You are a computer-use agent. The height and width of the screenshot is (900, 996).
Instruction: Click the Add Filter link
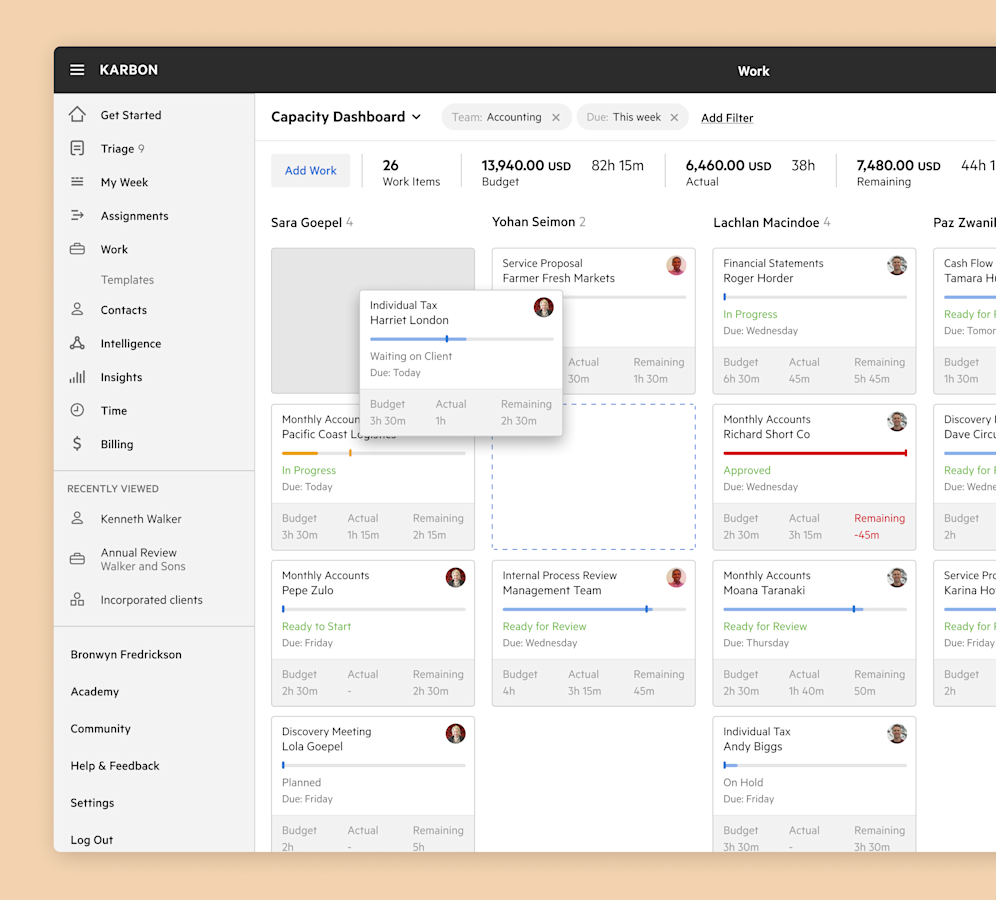click(727, 117)
